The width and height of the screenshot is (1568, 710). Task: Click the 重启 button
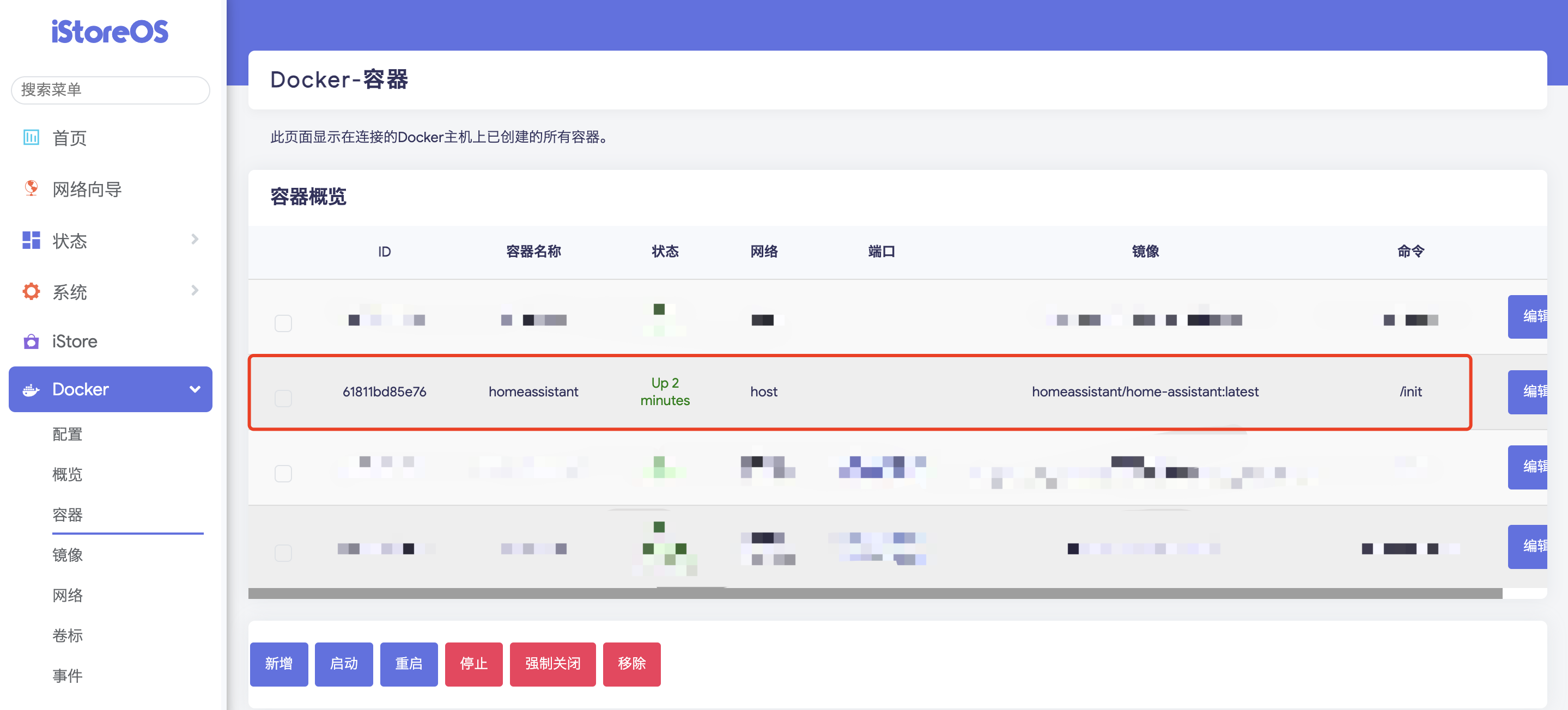coord(409,664)
